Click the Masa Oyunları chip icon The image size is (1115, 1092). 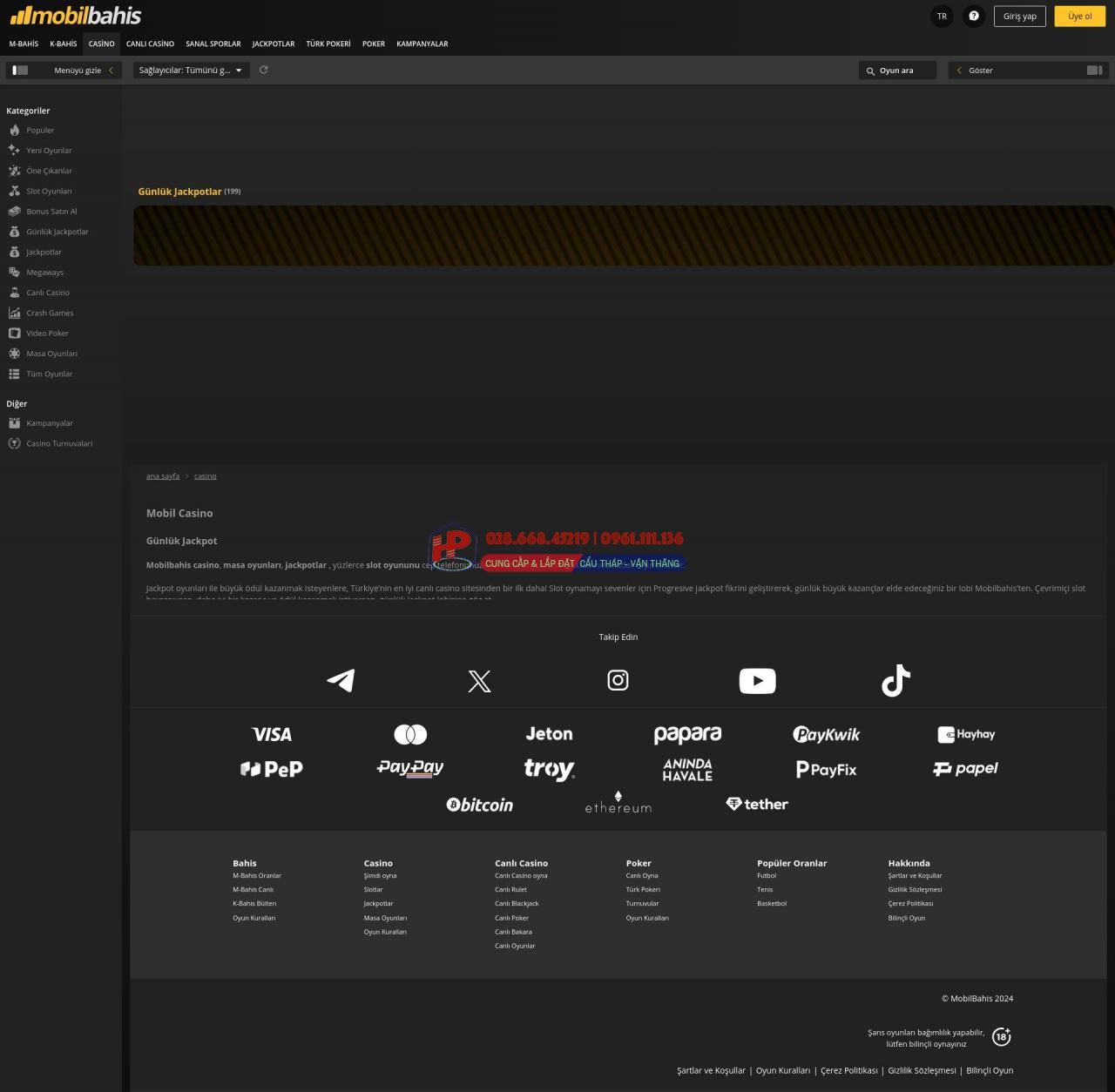coord(14,354)
